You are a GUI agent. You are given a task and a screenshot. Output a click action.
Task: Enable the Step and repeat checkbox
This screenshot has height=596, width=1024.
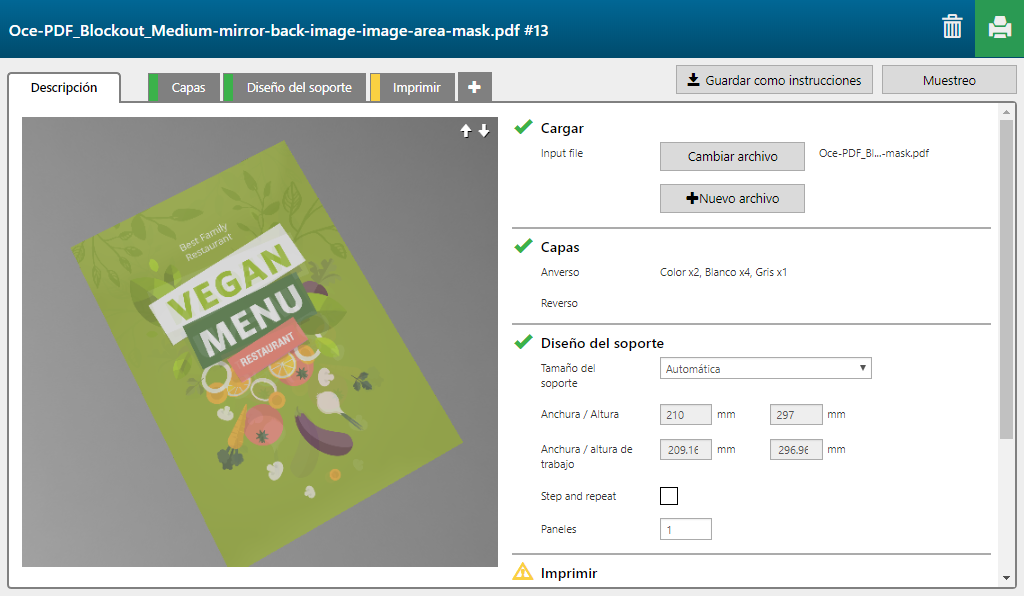pyautogui.click(x=669, y=496)
